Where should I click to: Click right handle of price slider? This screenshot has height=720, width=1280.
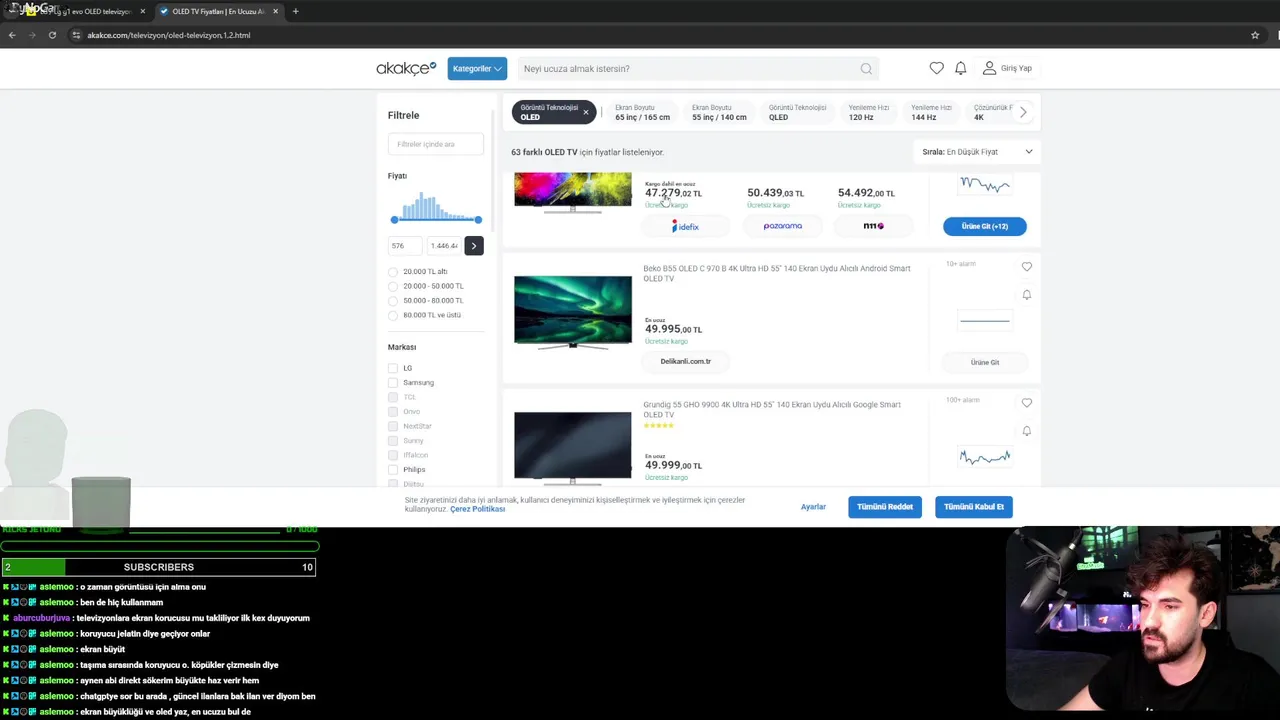click(478, 220)
